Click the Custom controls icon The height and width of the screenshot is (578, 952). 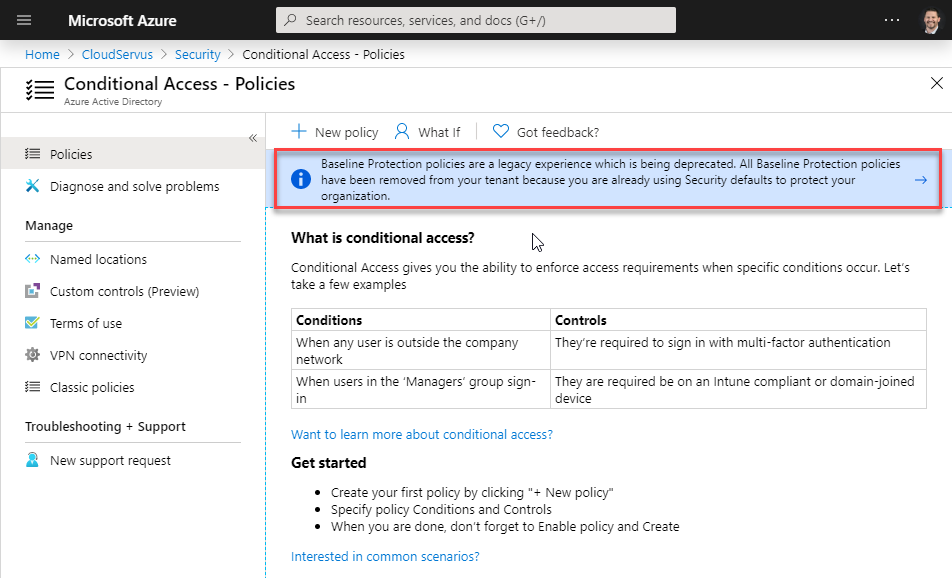point(32,291)
